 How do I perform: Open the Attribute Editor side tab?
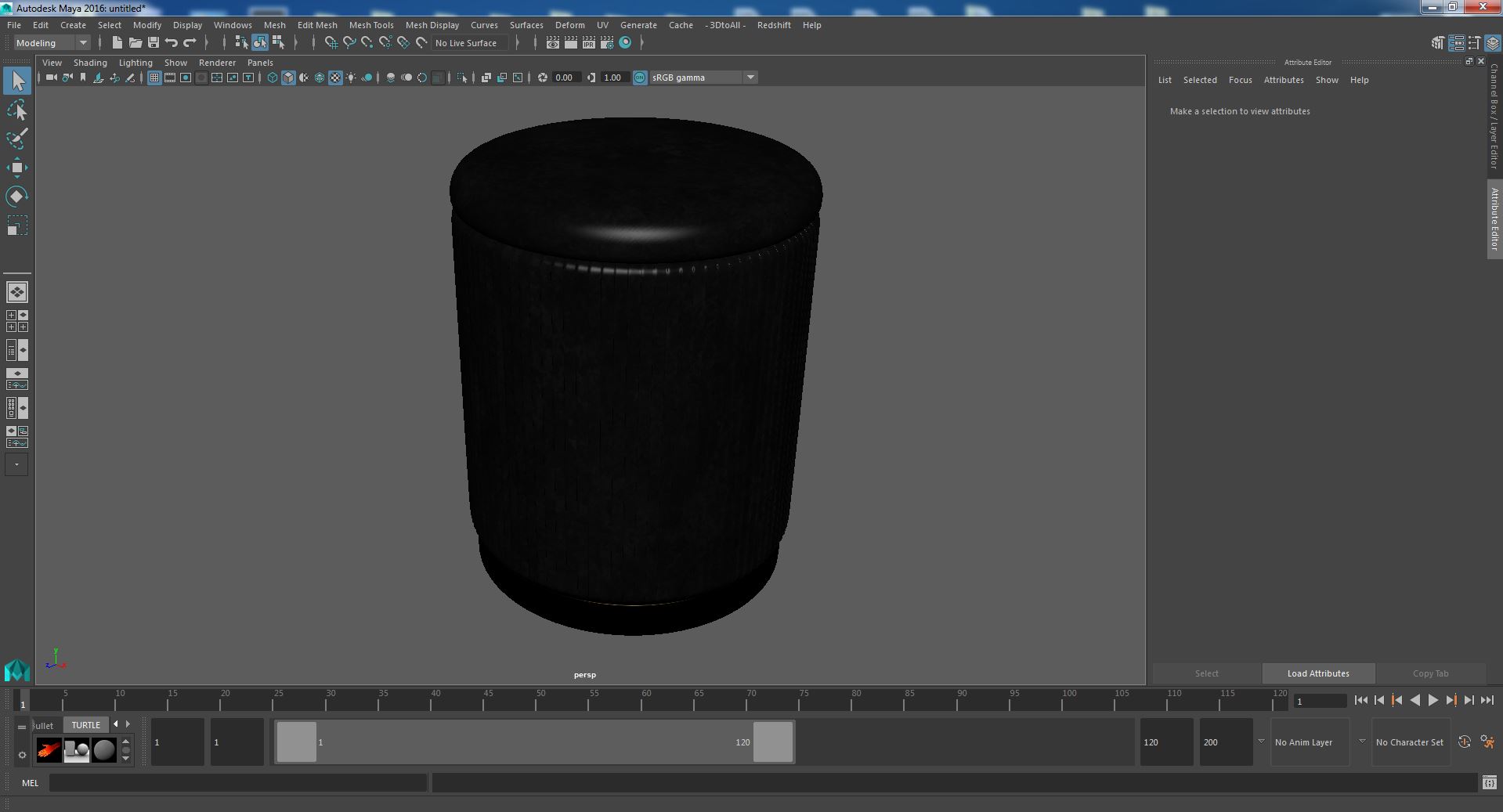[x=1494, y=219]
